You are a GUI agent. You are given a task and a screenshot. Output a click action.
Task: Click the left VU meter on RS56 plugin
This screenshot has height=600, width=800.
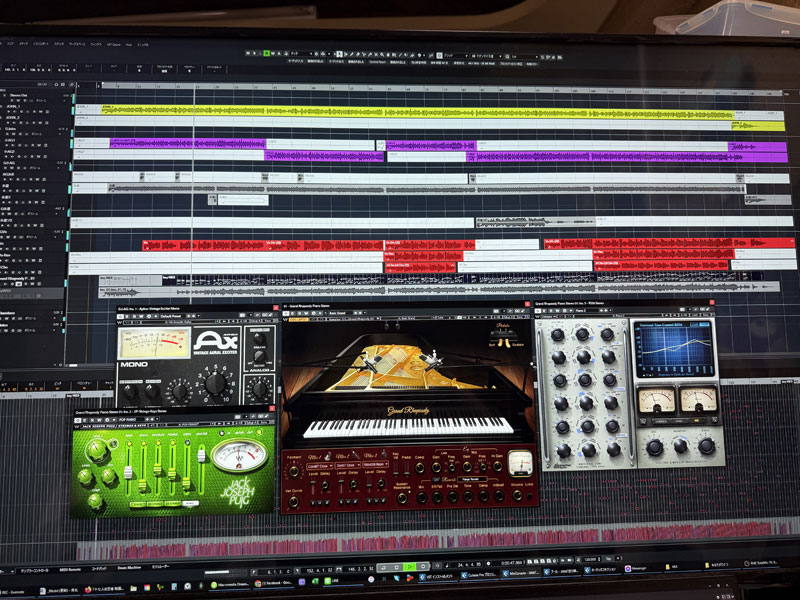(657, 399)
